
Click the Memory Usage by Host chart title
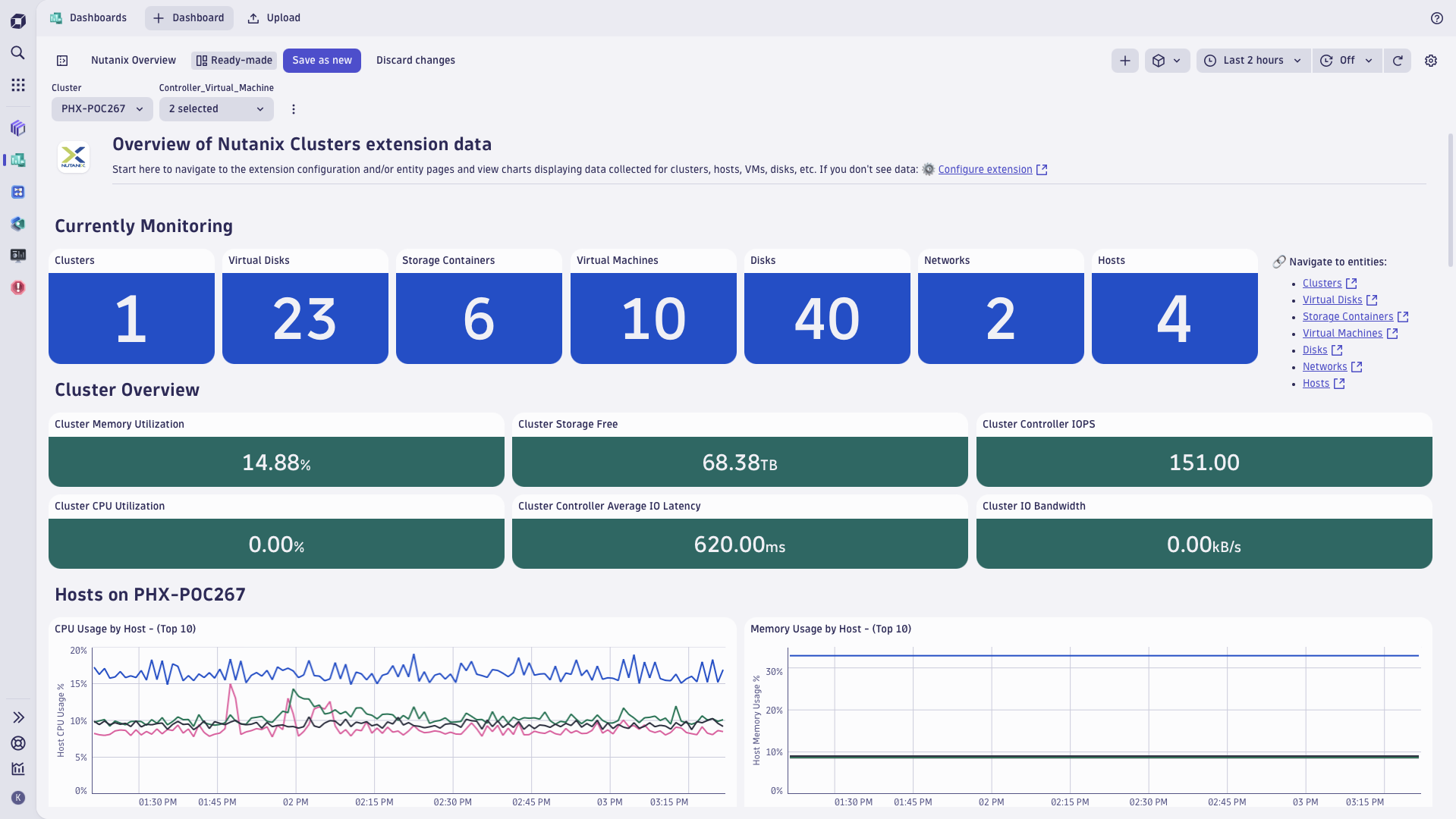(x=831, y=629)
